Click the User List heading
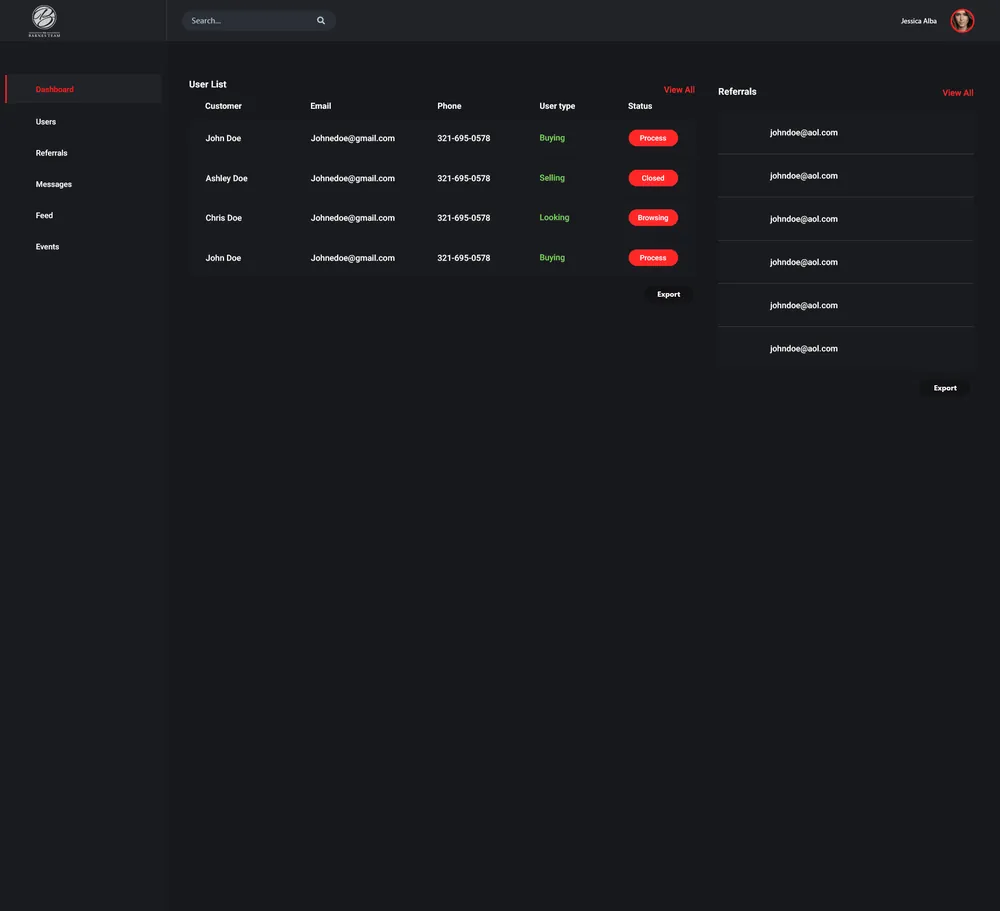1000x911 pixels. (207, 84)
